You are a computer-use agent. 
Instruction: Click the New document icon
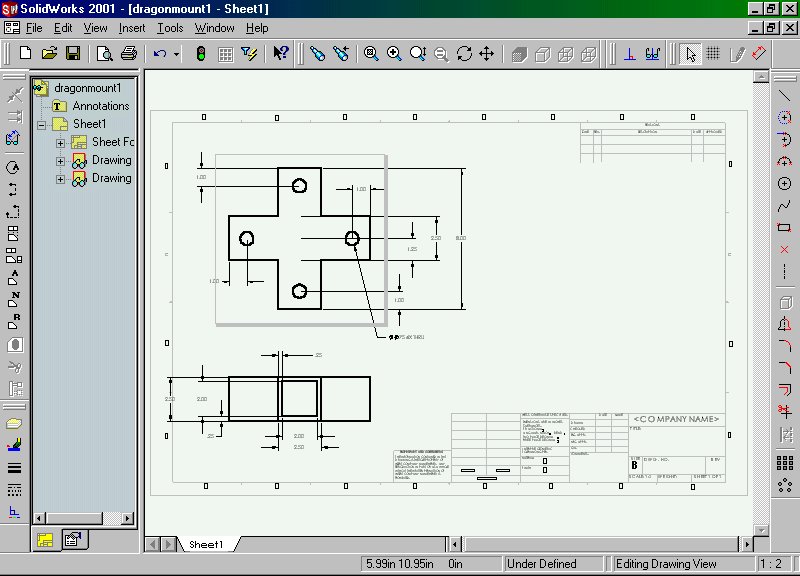[25, 53]
